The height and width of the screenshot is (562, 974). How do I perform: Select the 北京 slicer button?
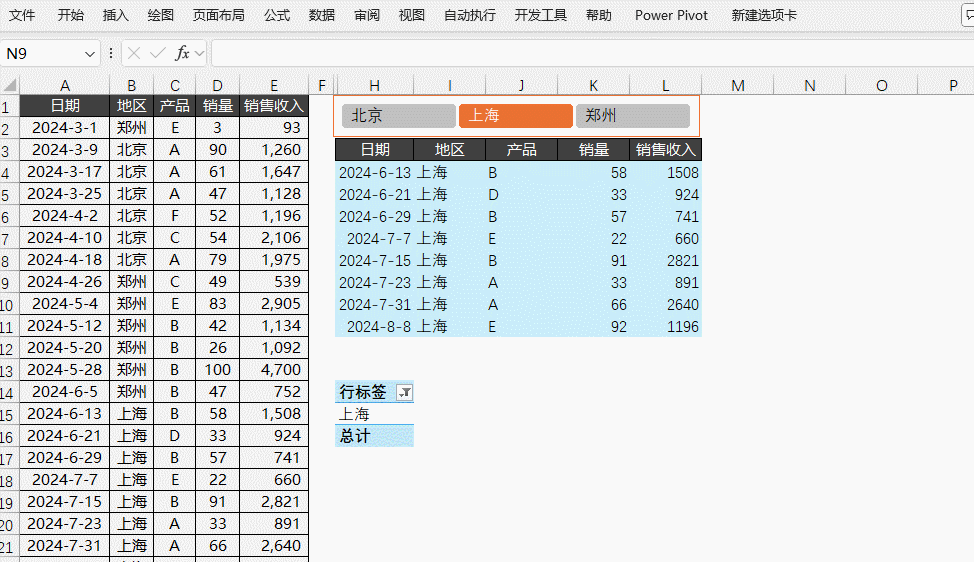pos(399,116)
